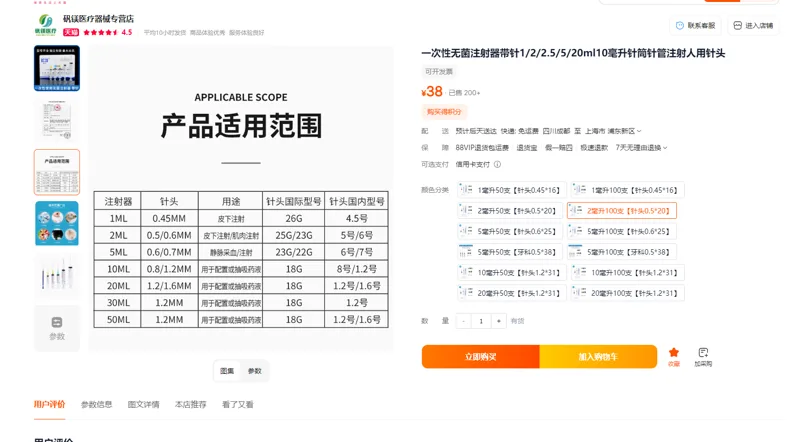Select option 20毫升50支【针头1.2*31】
Viewport: 800px width, 442px height.
click(x=512, y=293)
